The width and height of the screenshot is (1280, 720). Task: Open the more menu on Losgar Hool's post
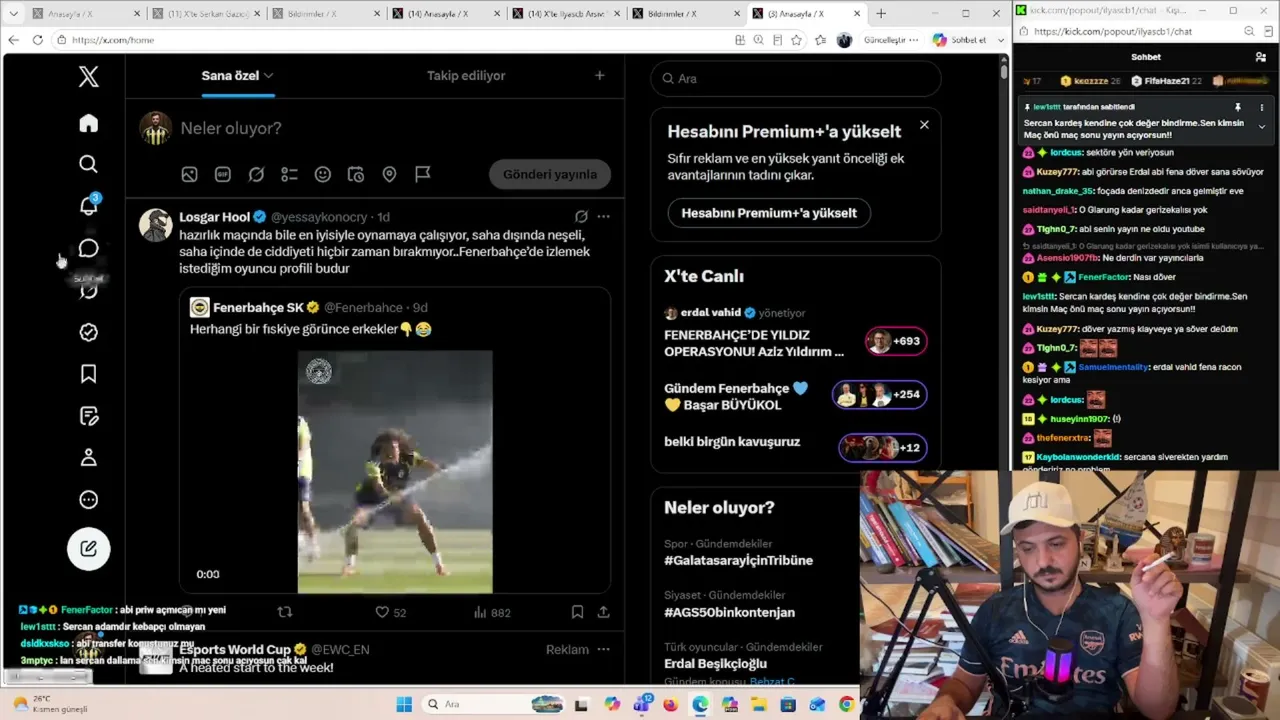click(603, 216)
